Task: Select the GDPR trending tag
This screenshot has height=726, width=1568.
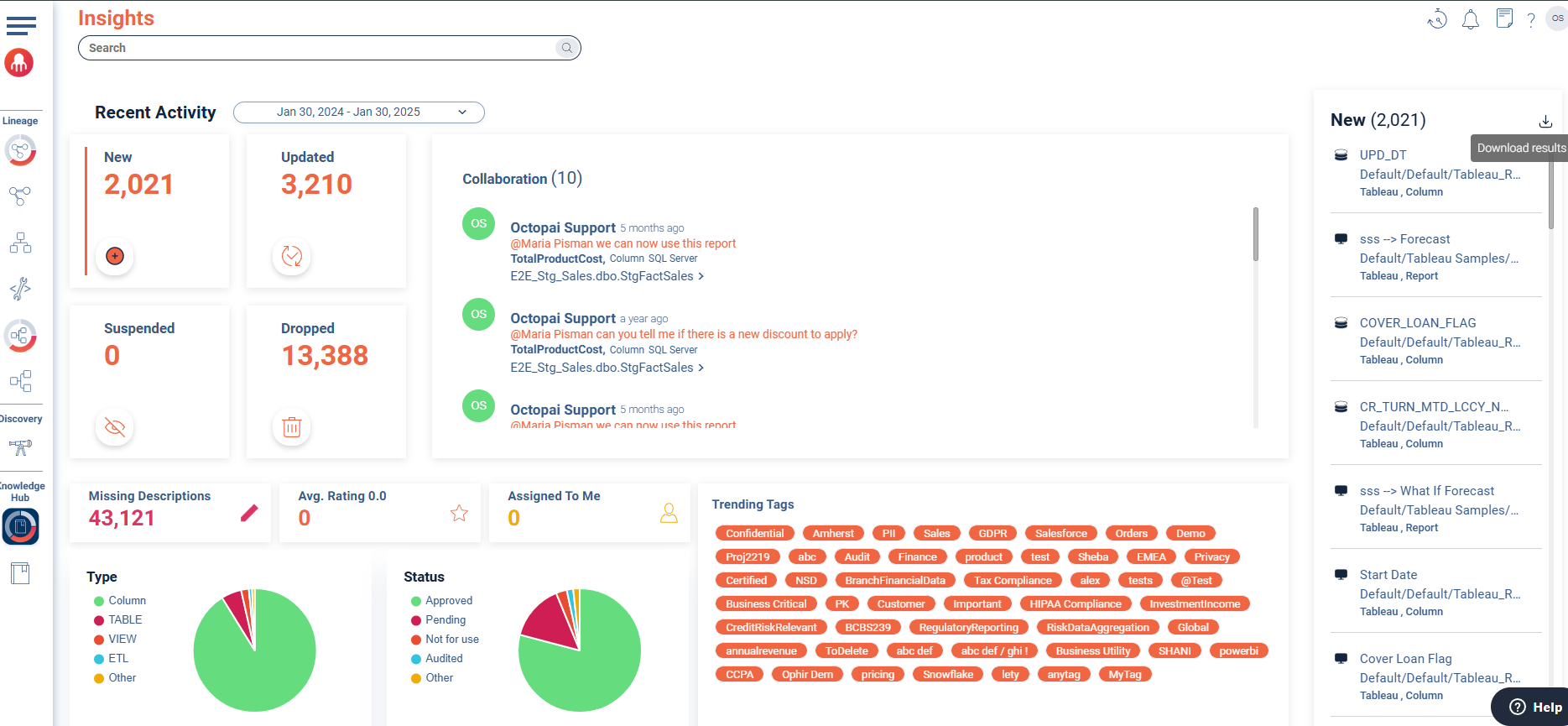Action: (992, 534)
